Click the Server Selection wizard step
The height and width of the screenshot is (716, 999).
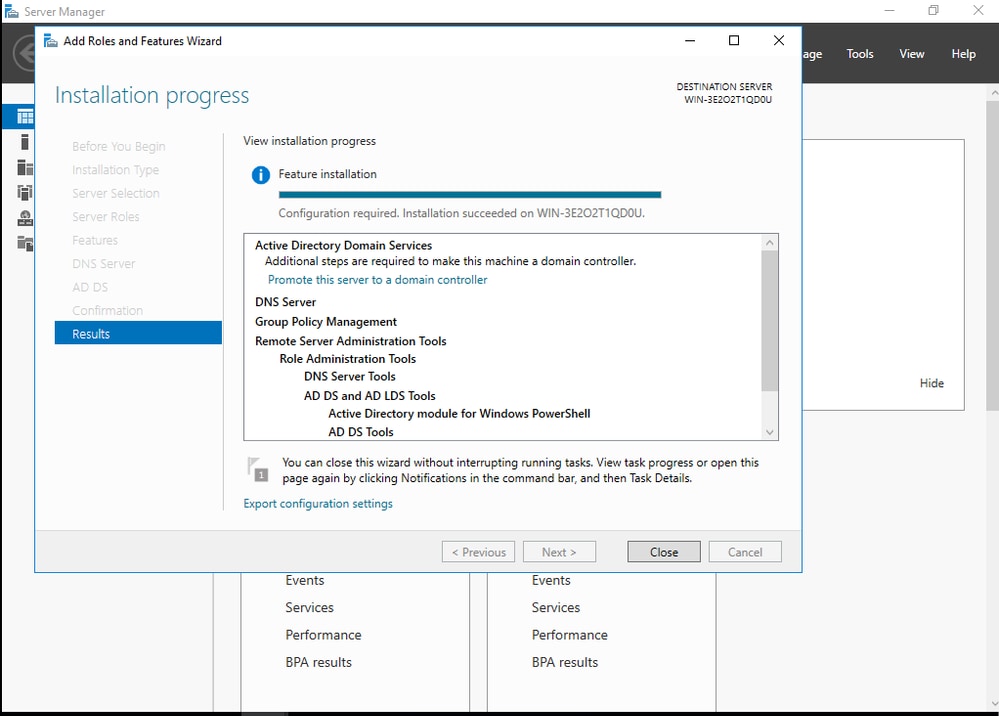click(x=115, y=193)
